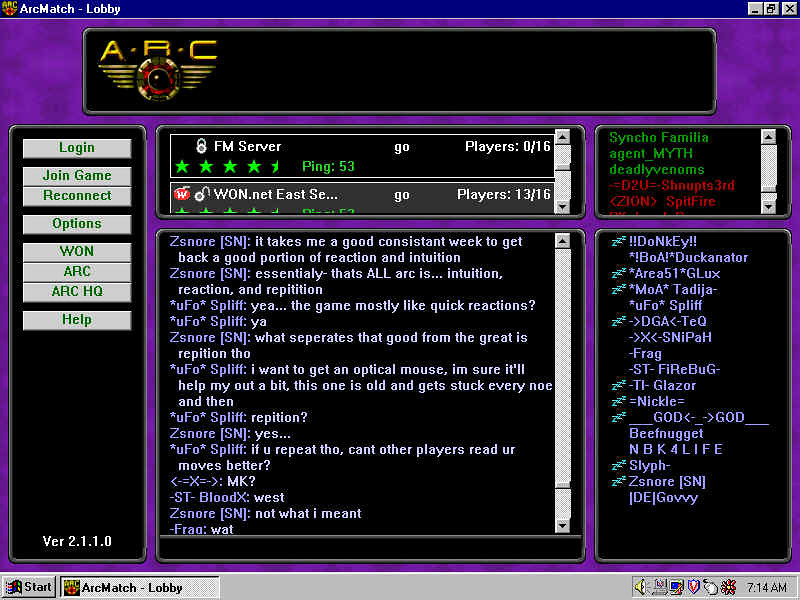Click the red V shield antivirus tray icon
This screenshot has height=600, width=800.
(x=693, y=587)
